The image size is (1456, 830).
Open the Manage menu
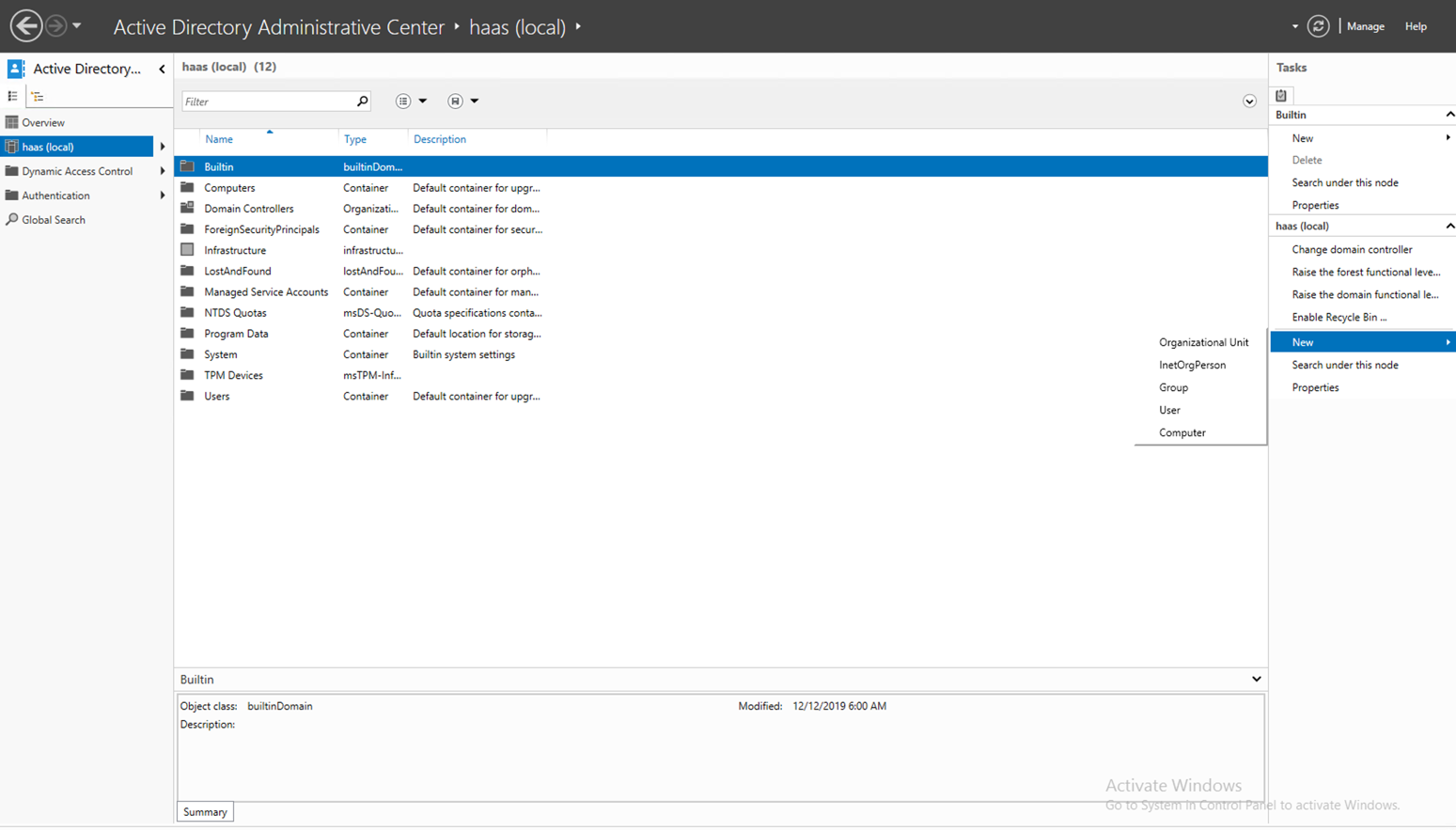1365,26
